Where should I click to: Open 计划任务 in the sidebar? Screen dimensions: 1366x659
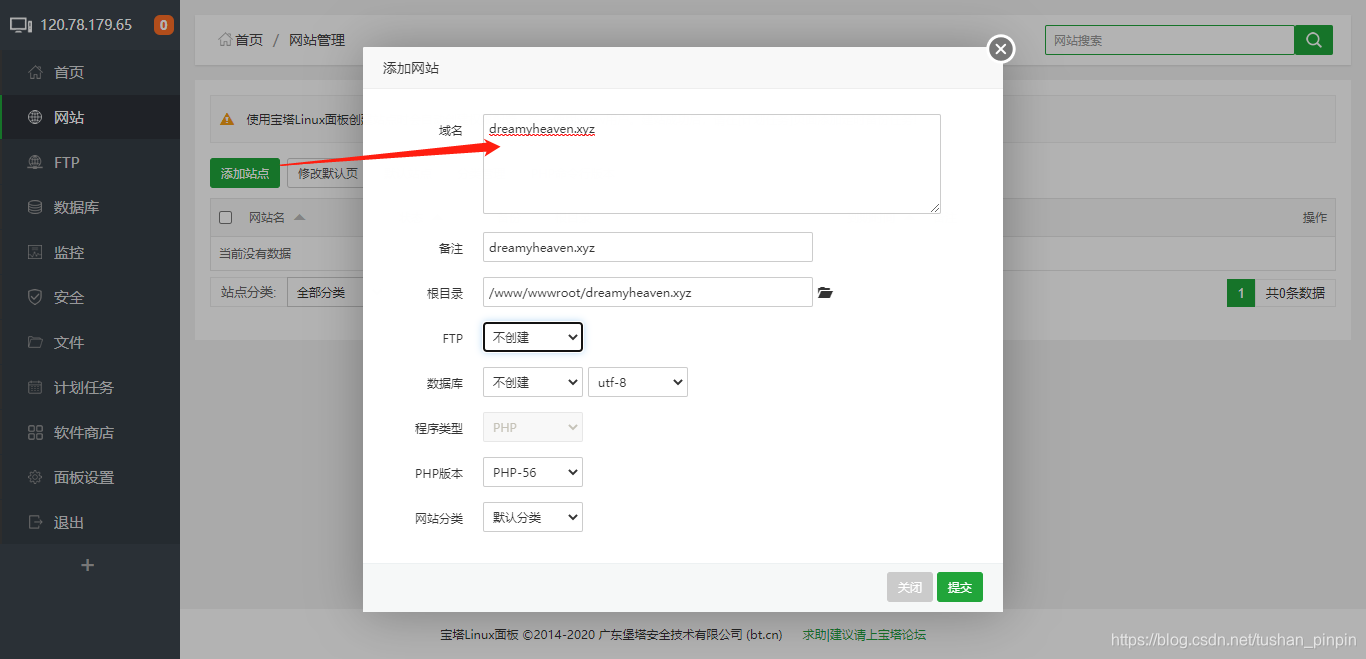90,387
